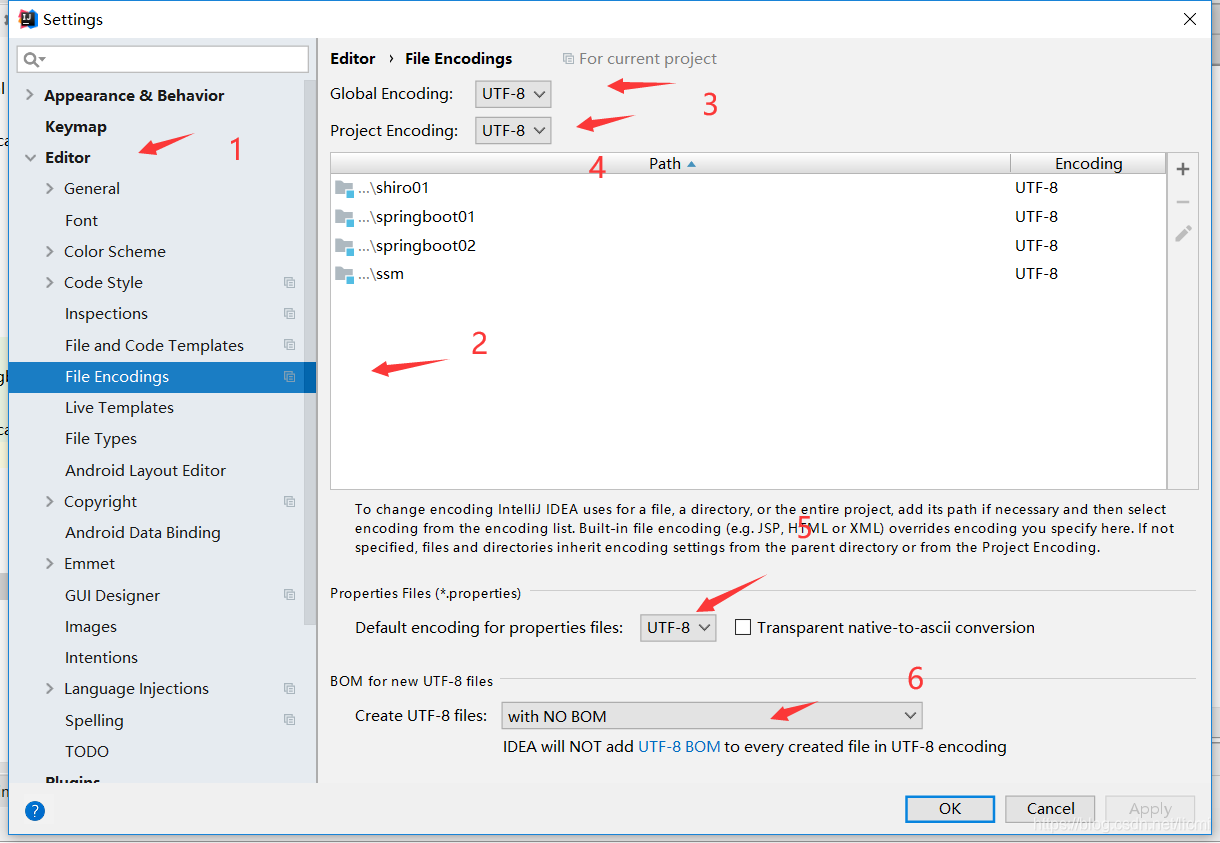Open Android Layout Editor settings
Image resolution: width=1220 pixels, height=843 pixels.
point(145,470)
